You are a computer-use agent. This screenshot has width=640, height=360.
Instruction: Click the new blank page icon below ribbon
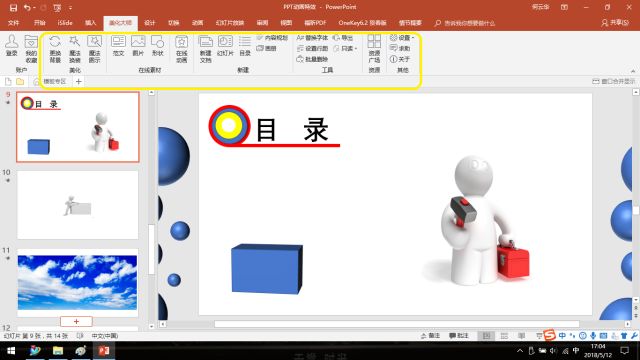(8, 82)
